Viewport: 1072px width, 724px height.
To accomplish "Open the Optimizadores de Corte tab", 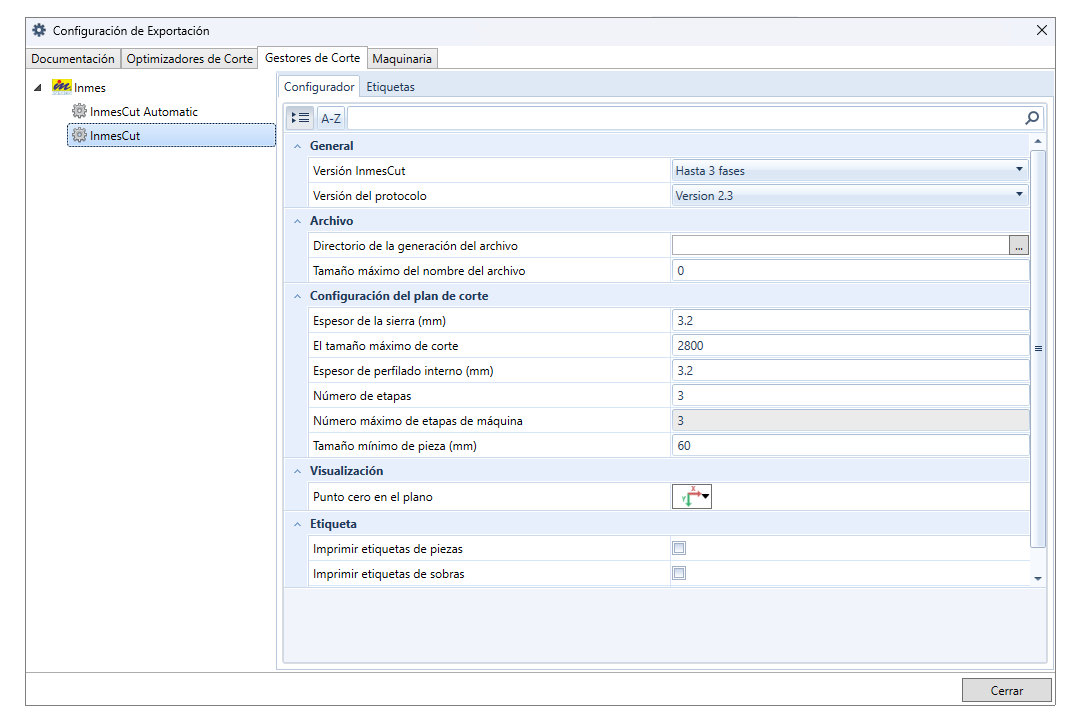I will pyautogui.click(x=189, y=59).
